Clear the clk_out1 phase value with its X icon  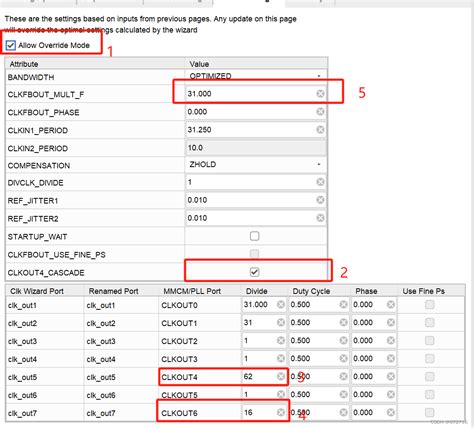click(391, 304)
